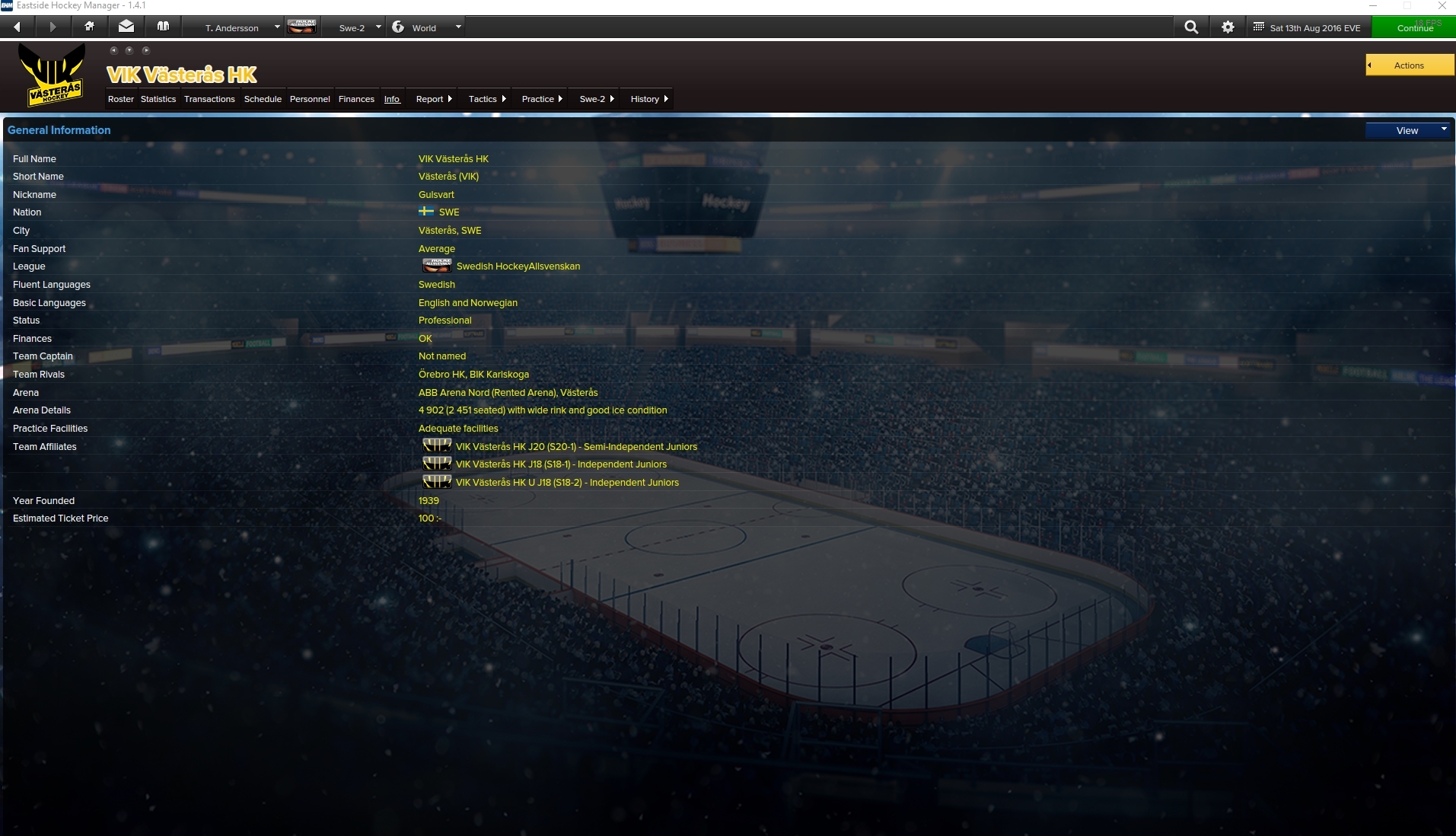The width and height of the screenshot is (1456, 836).
Task: Click the World globe icon
Action: tap(398, 27)
